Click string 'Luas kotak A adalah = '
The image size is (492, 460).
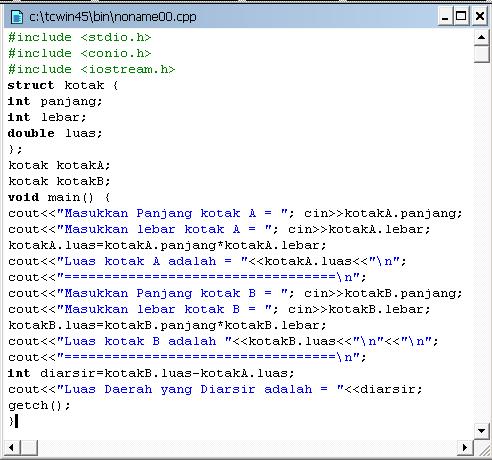pos(152,261)
